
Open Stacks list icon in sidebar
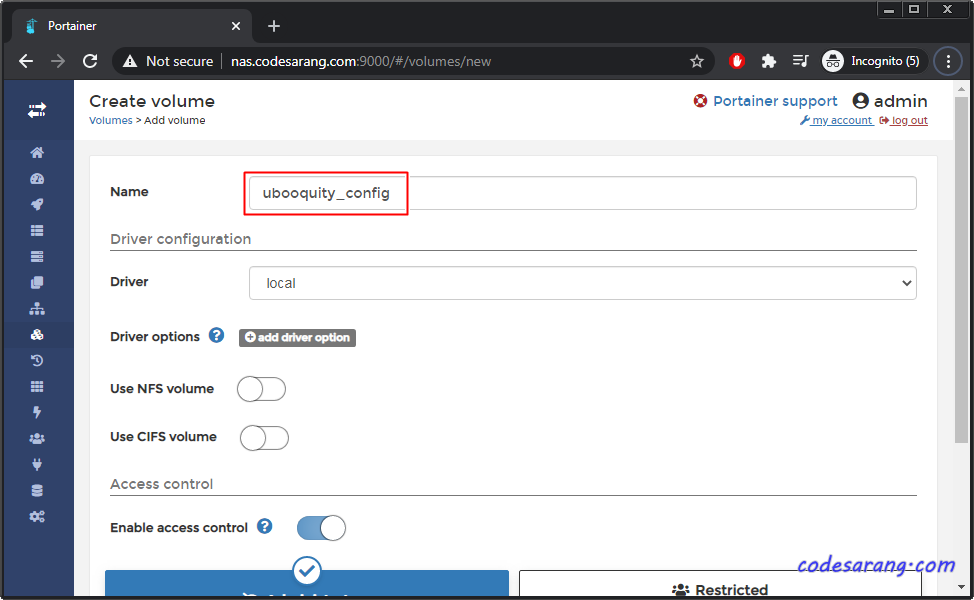pyautogui.click(x=37, y=230)
